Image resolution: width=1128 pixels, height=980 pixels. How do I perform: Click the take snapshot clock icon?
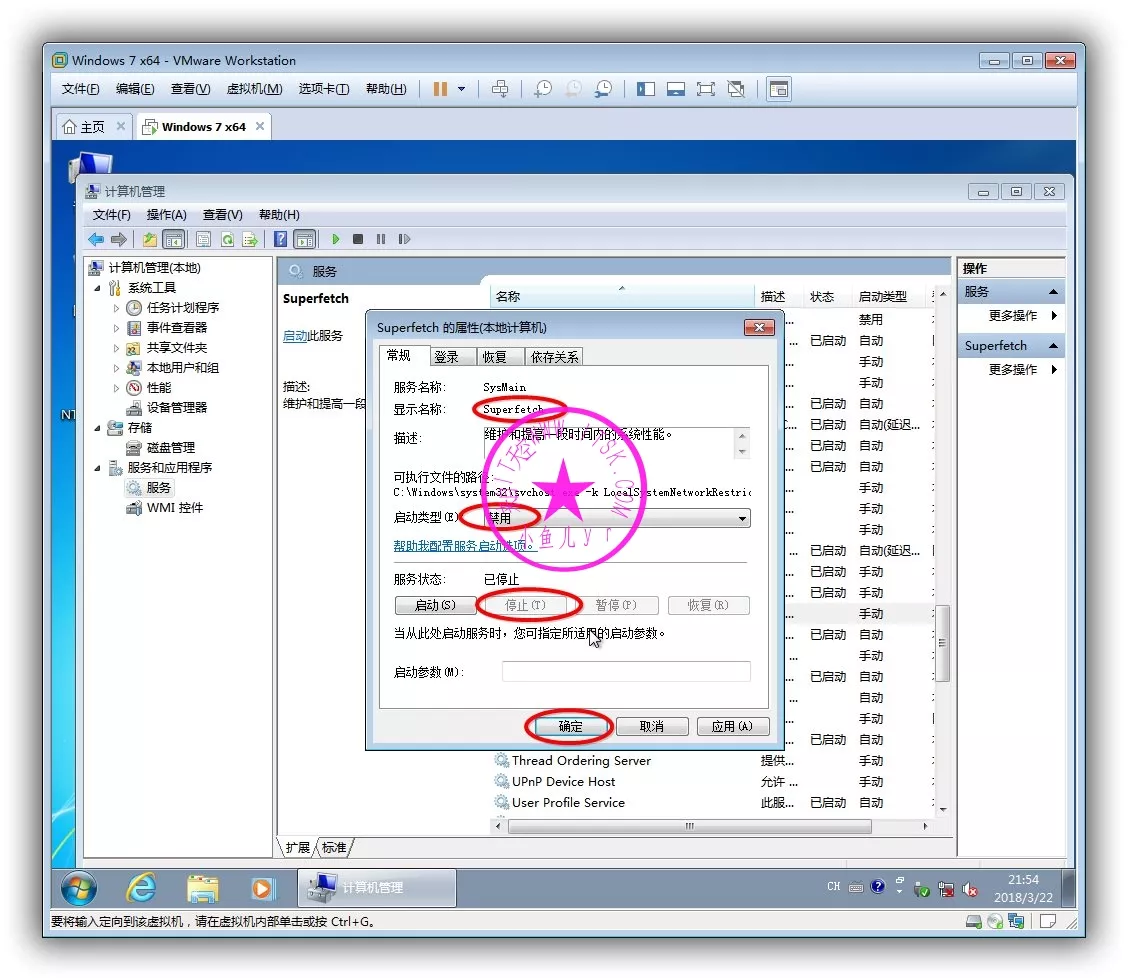click(x=542, y=89)
